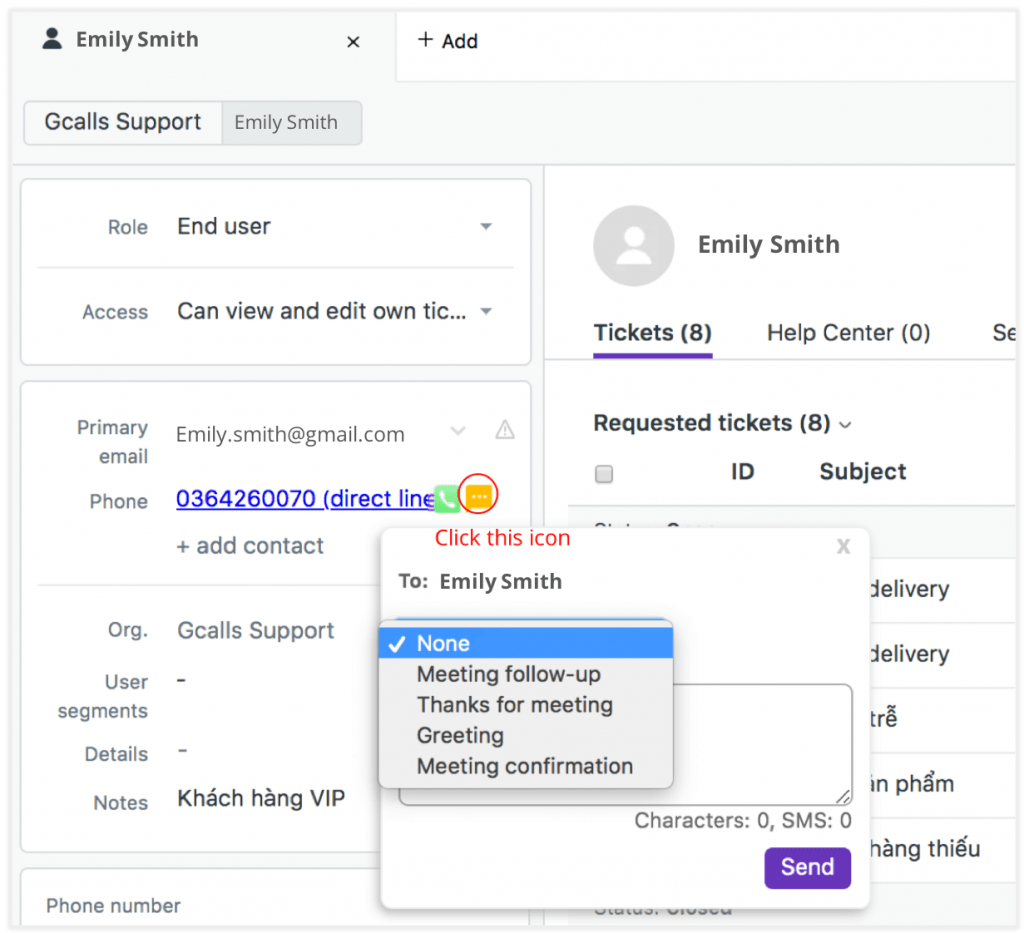Toggle the select-all tickets checkbox
The width and height of the screenshot is (1024, 933).
pyautogui.click(x=604, y=473)
